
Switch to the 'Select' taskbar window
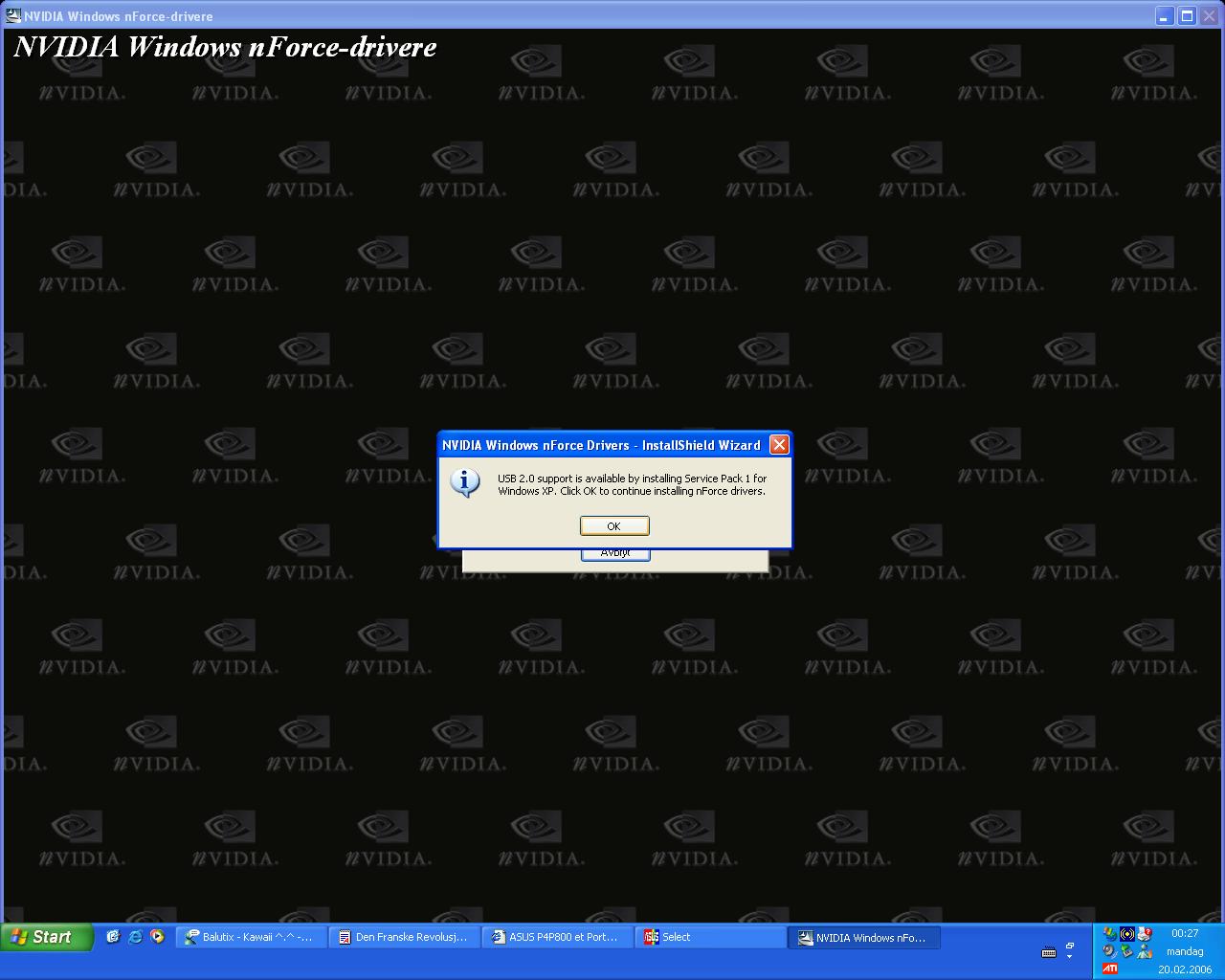pos(710,937)
